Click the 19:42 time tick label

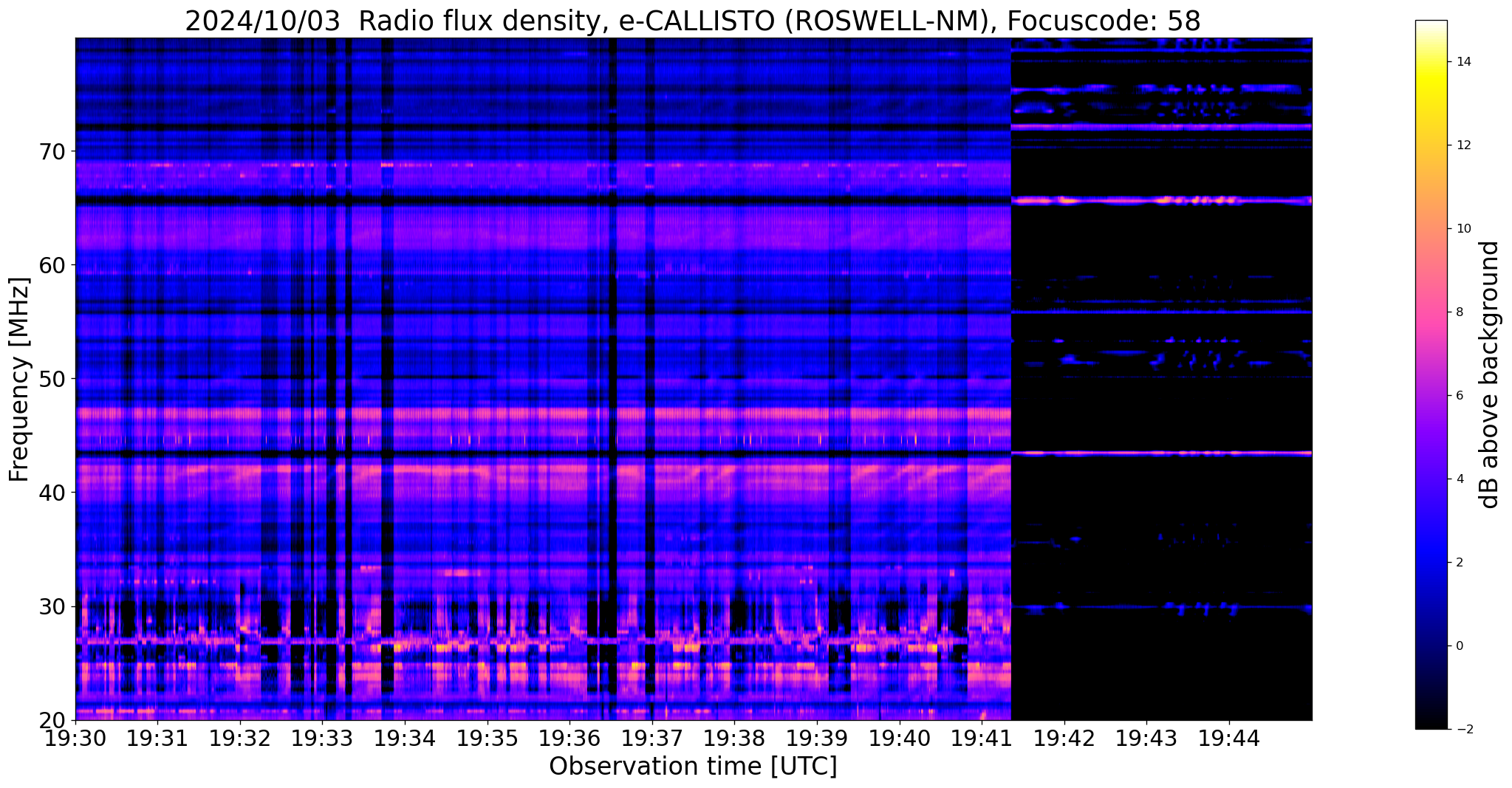pyautogui.click(x=1064, y=737)
